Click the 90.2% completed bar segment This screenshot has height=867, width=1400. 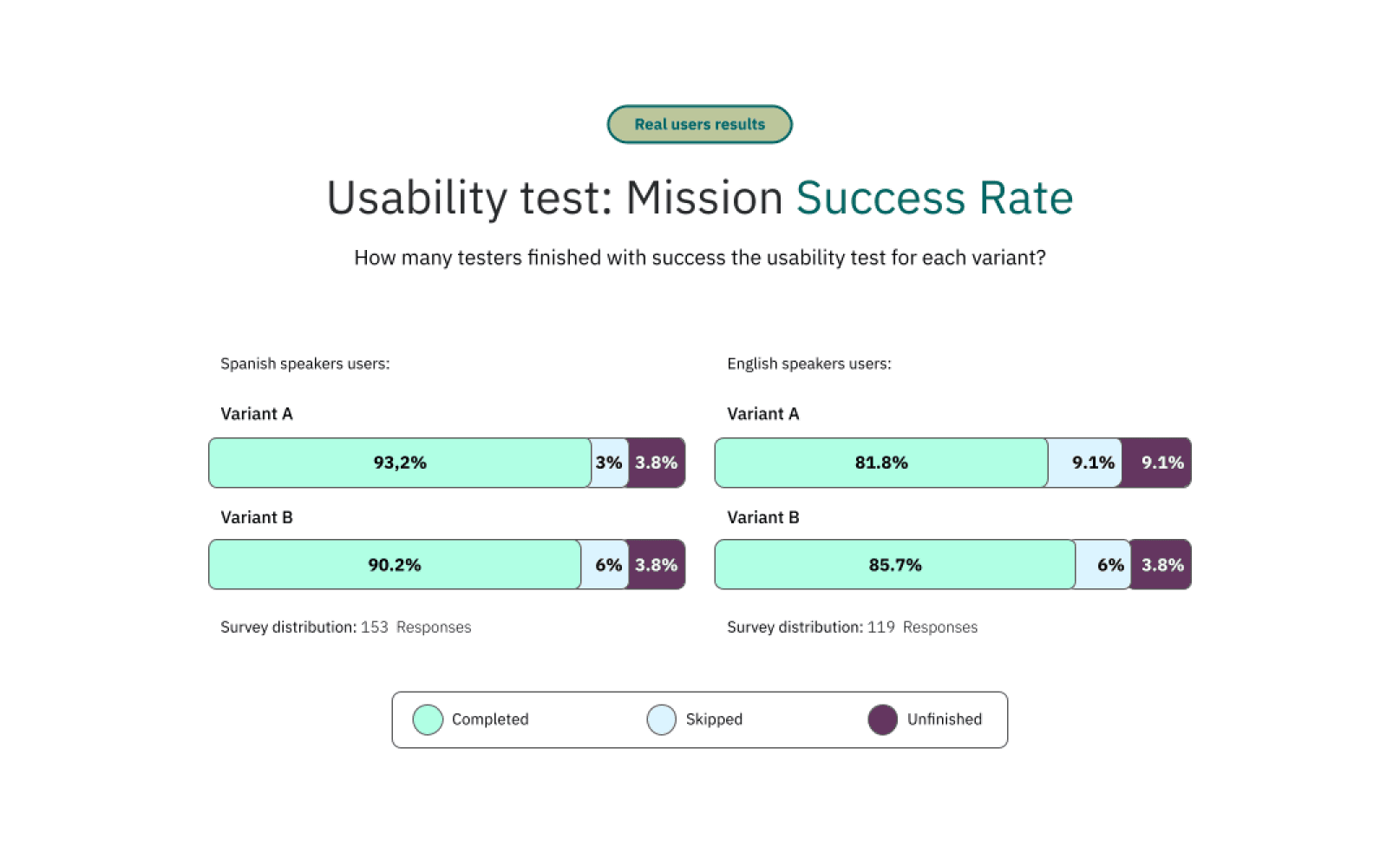[x=395, y=565]
